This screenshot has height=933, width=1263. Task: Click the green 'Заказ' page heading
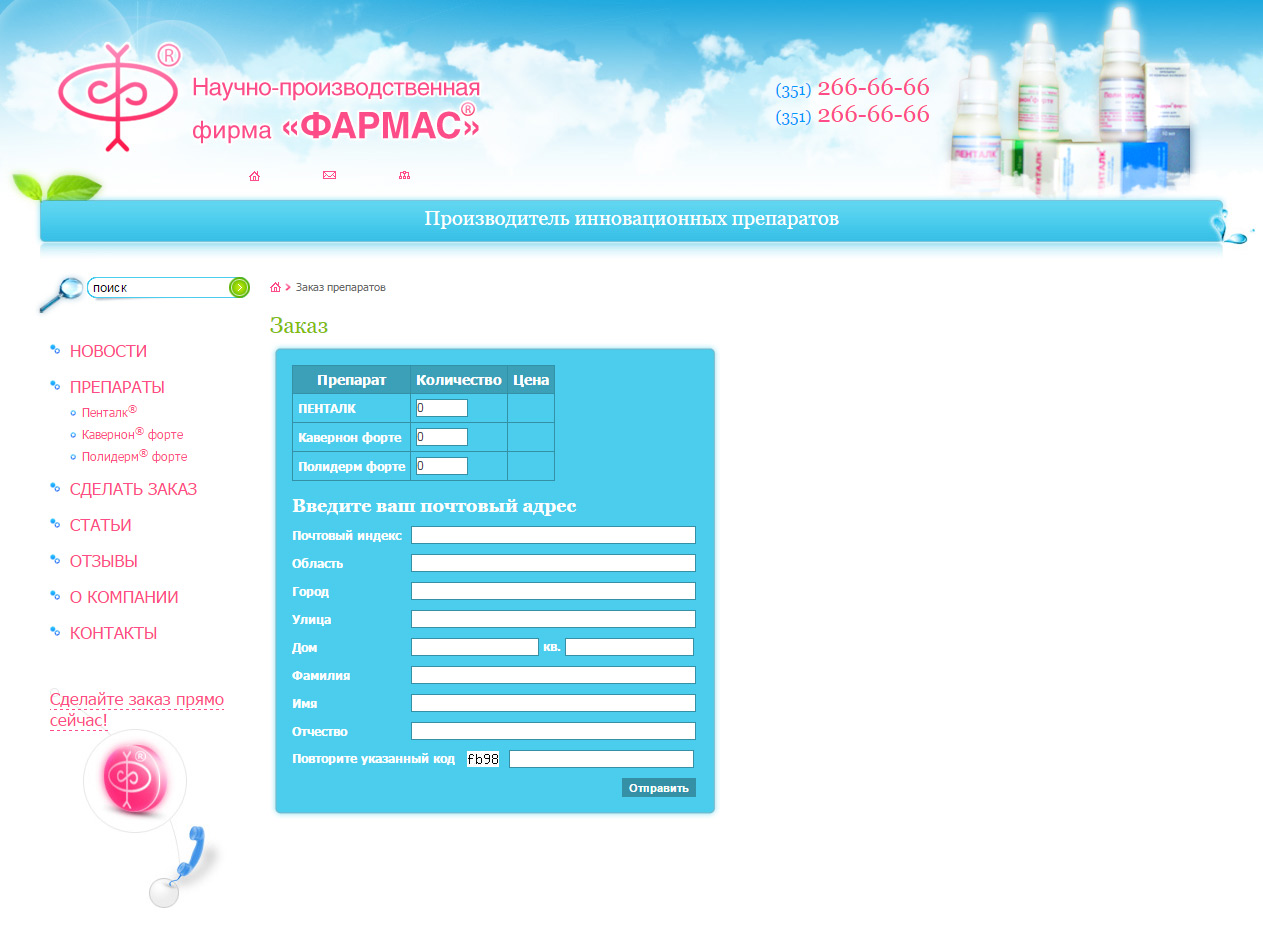coord(299,326)
